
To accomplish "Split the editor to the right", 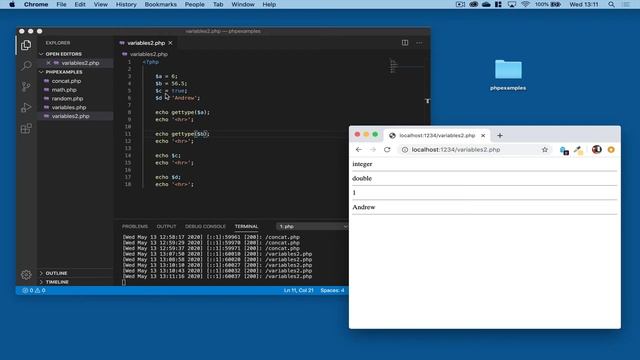I will (x=404, y=42).
